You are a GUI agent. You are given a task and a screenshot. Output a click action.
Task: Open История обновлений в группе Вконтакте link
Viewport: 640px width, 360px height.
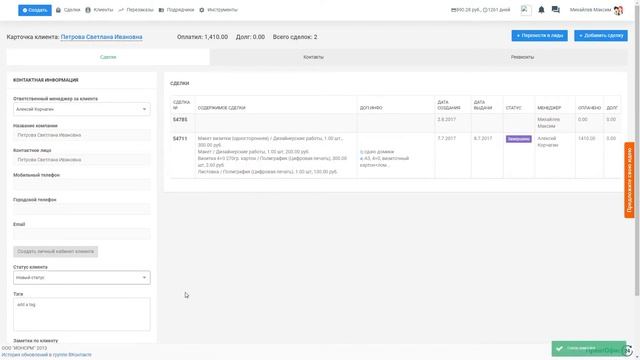pyautogui.click(x=47, y=355)
